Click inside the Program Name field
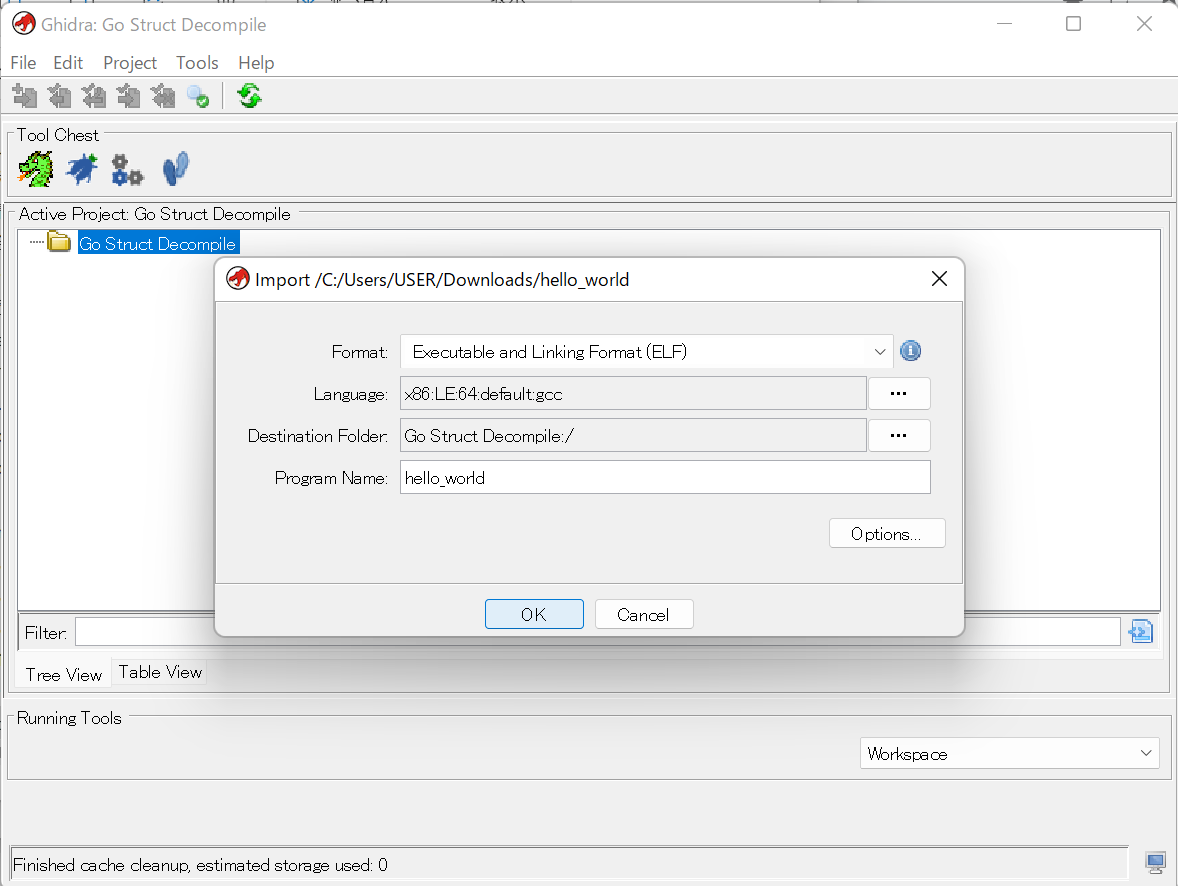This screenshot has width=1178, height=886. click(665, 477)
